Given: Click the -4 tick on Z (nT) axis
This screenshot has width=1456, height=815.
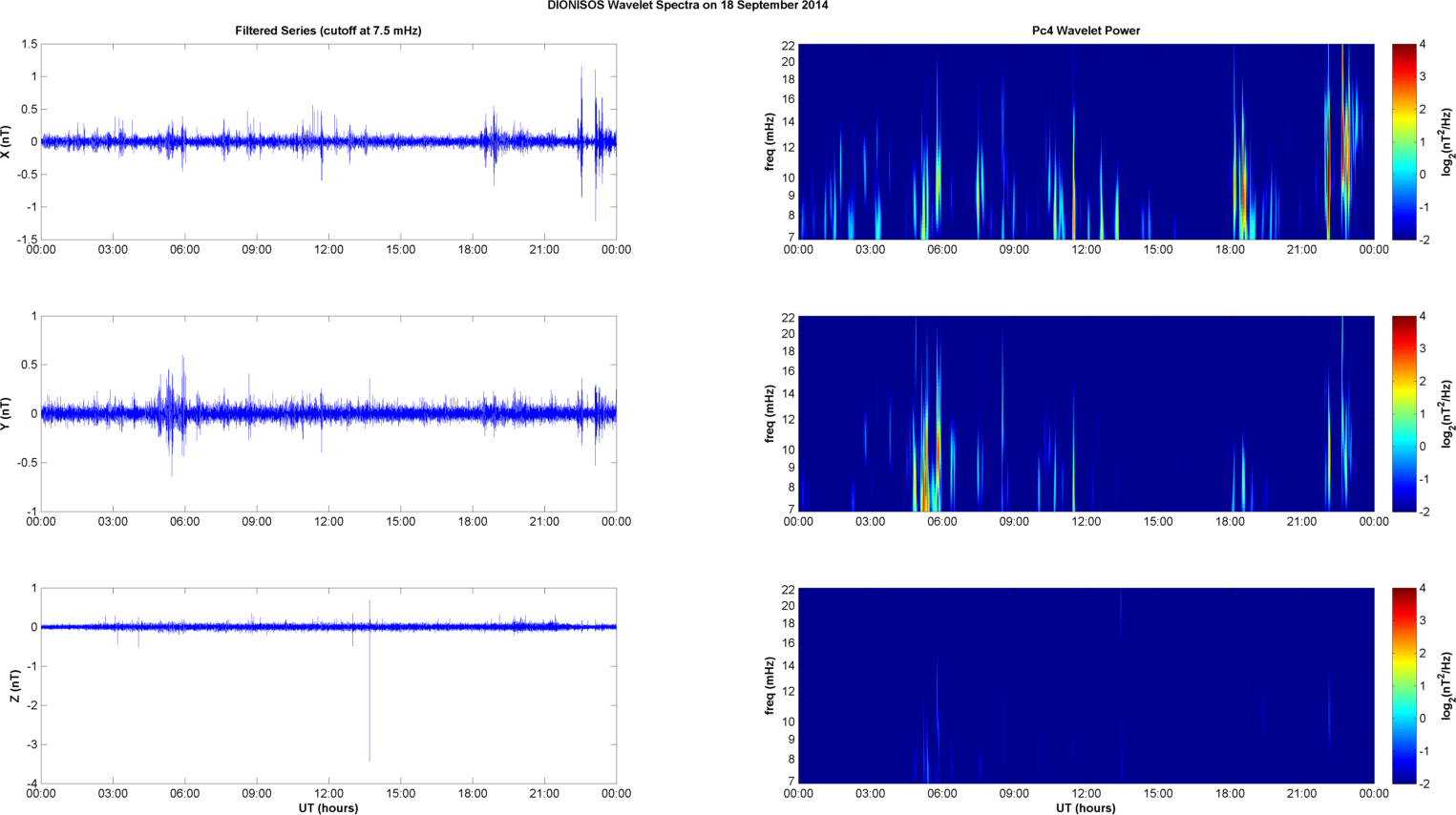Looking at the screenshot, I should pos(32,784).
